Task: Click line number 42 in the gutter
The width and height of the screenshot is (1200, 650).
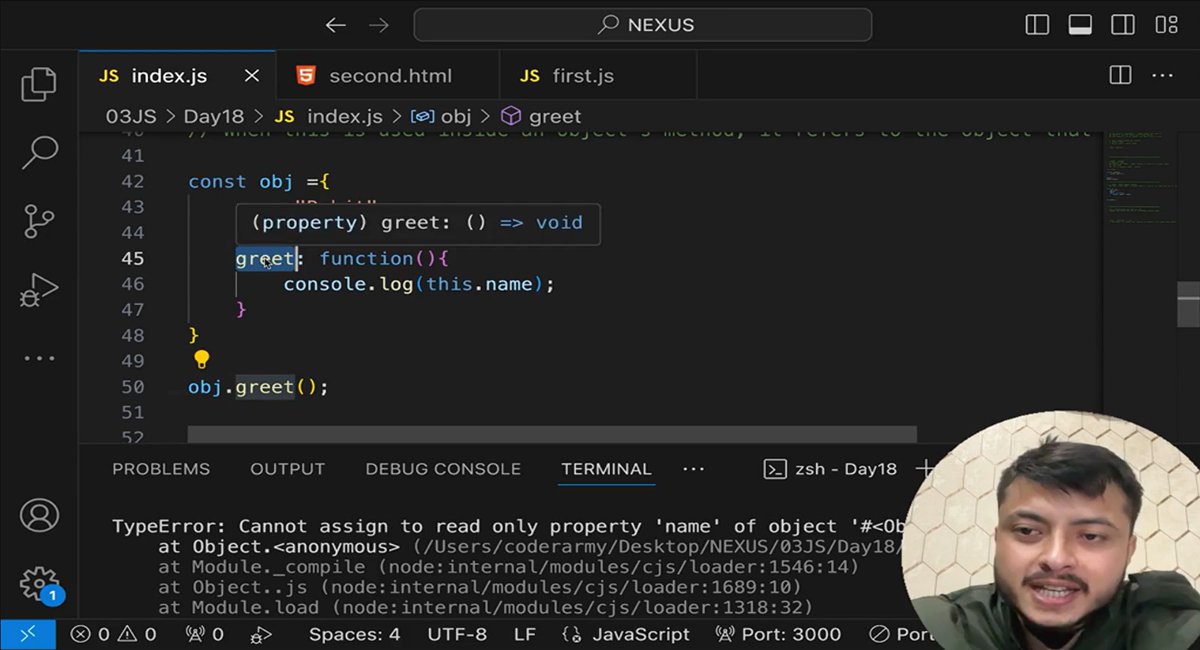Action: (x=132, y=182)
